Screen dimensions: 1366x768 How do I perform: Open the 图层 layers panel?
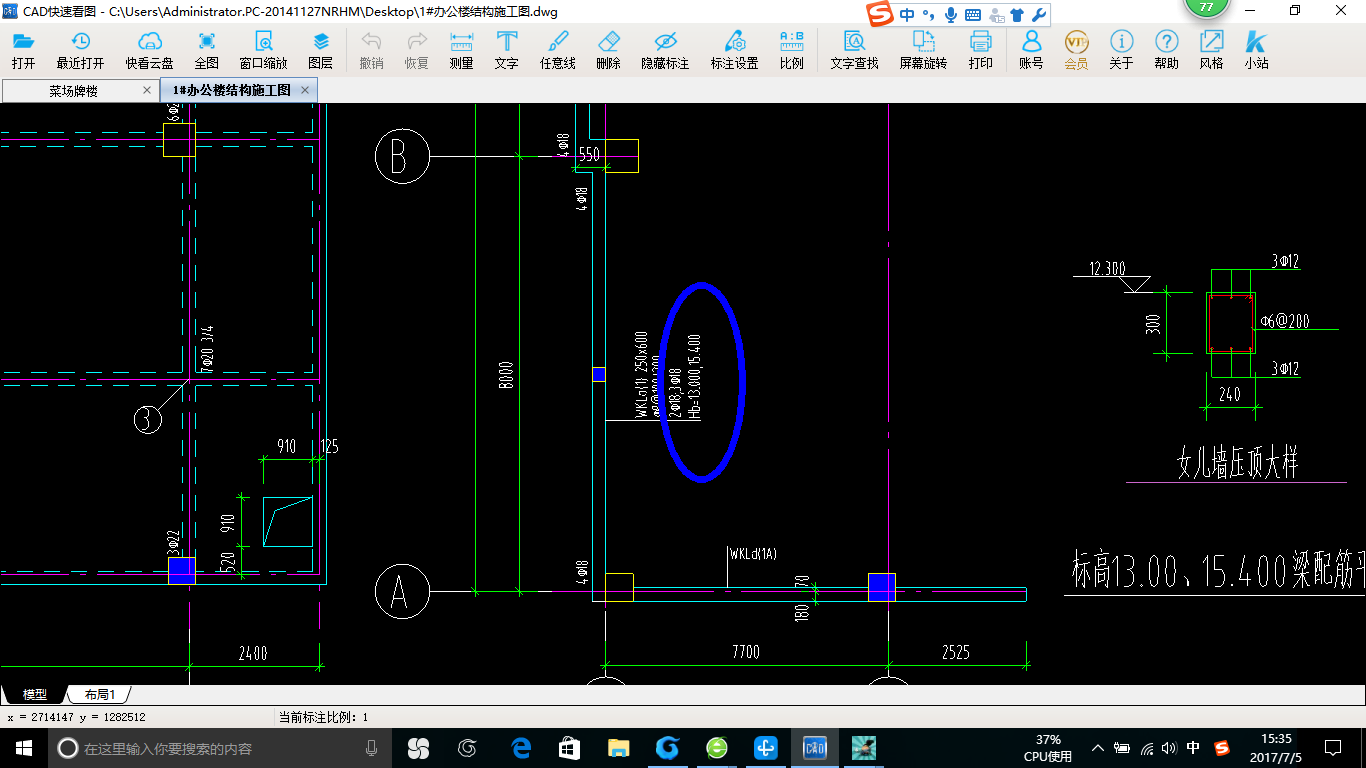tap(320, 50)
